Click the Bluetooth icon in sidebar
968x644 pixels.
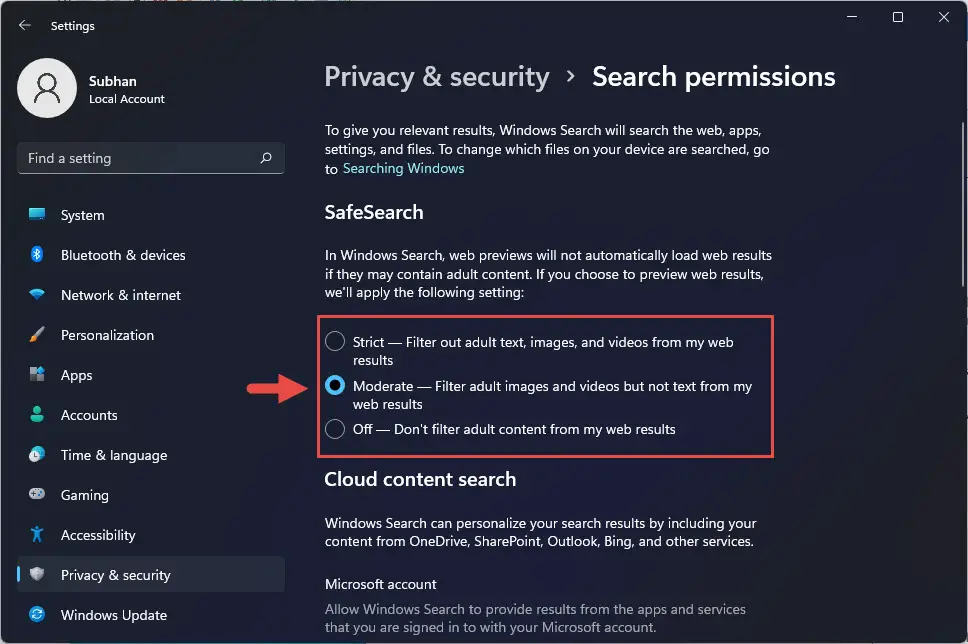(x=37, y=254)
